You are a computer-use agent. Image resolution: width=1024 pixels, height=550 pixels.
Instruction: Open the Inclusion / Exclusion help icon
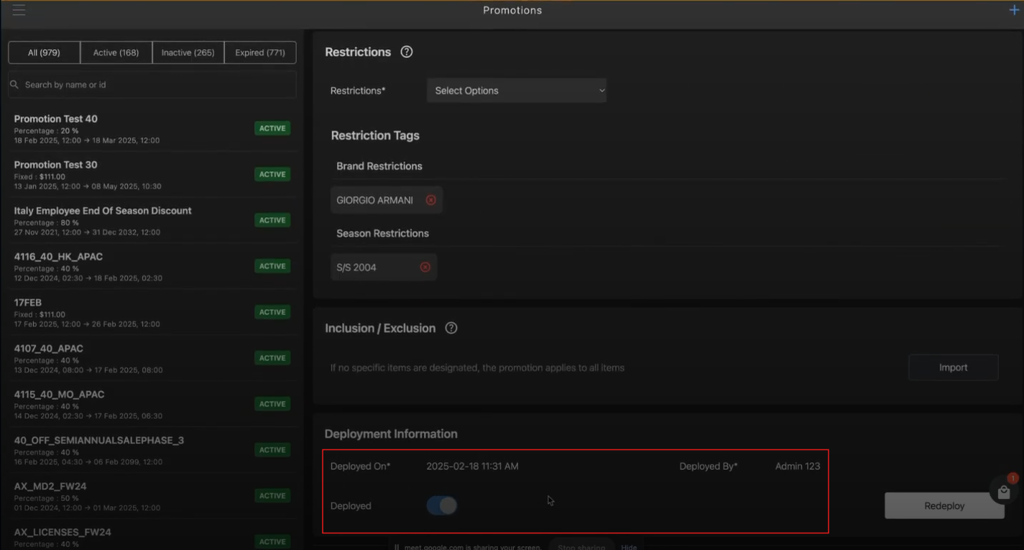click(451, 328)
